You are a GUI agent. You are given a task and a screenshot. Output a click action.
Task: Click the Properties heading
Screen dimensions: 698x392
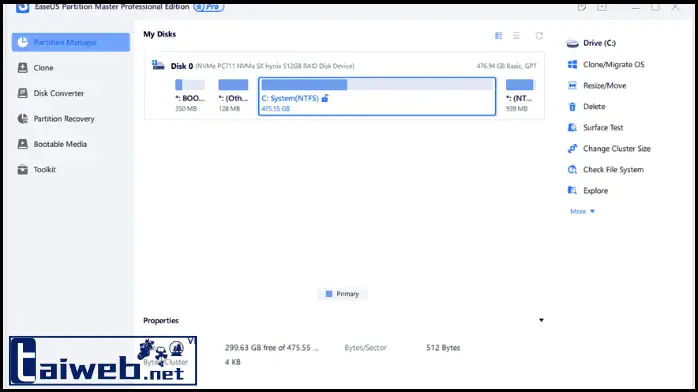pyautogui.click(x=161, y=320)
